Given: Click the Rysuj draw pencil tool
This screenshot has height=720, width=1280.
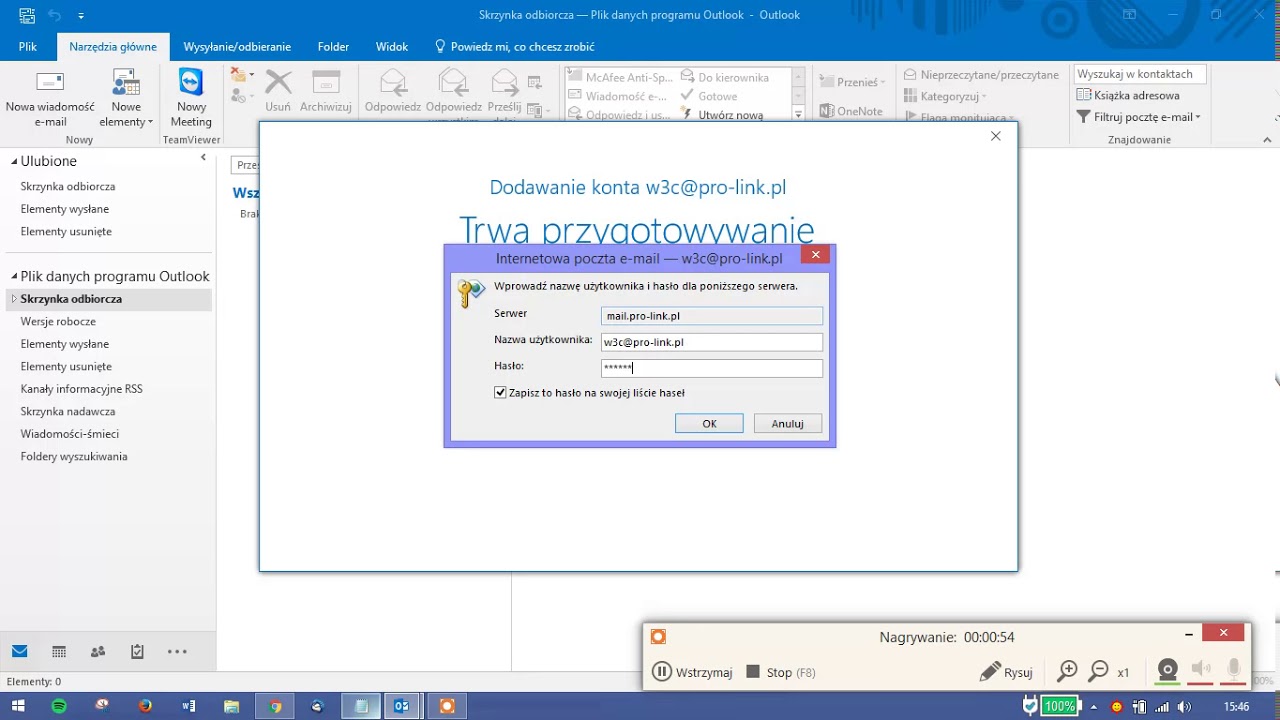Looking at the screenshot, I should (1006, 672).
